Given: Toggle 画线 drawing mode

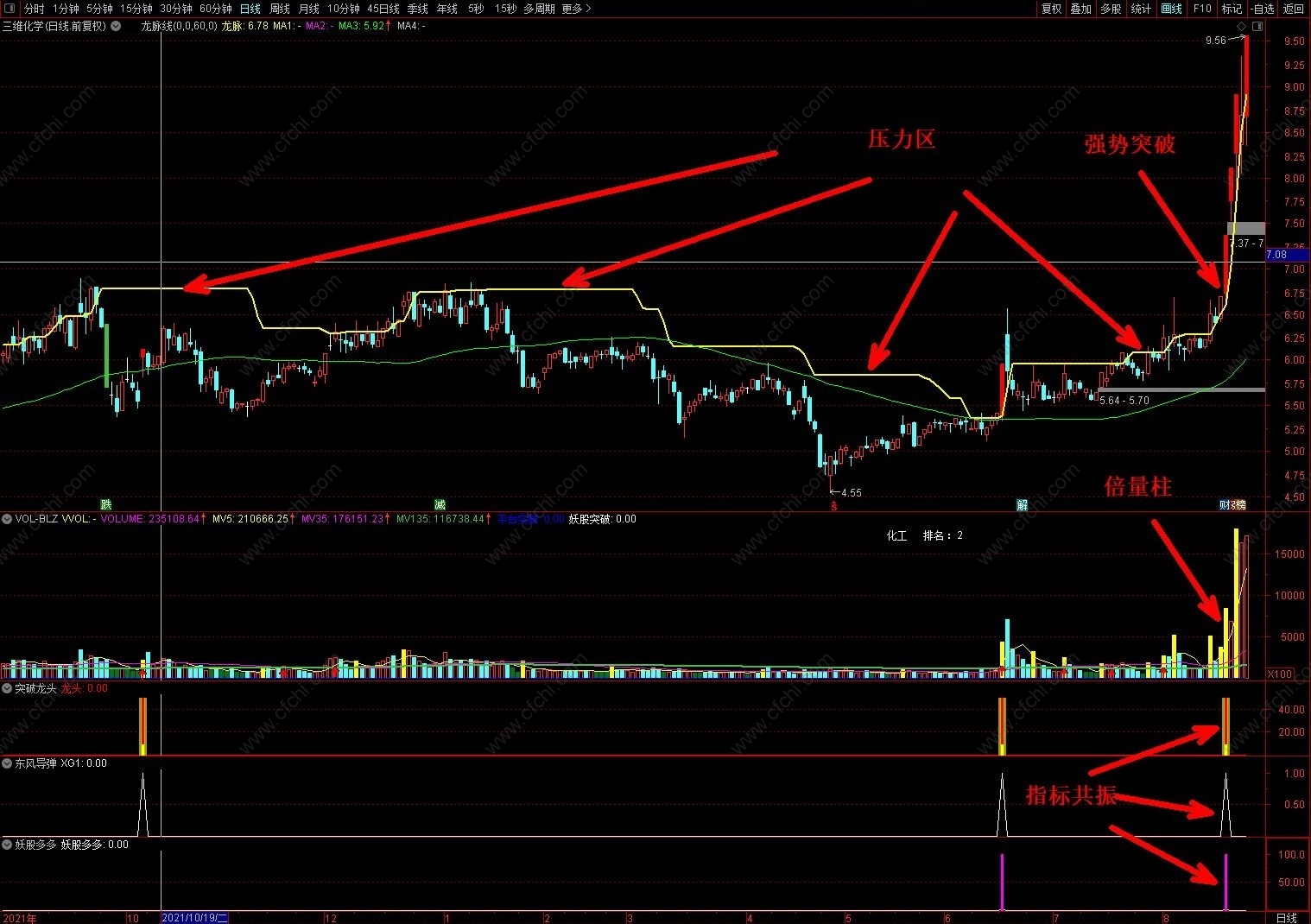Looking at the screenshot, I should (x=1171, y=9).
